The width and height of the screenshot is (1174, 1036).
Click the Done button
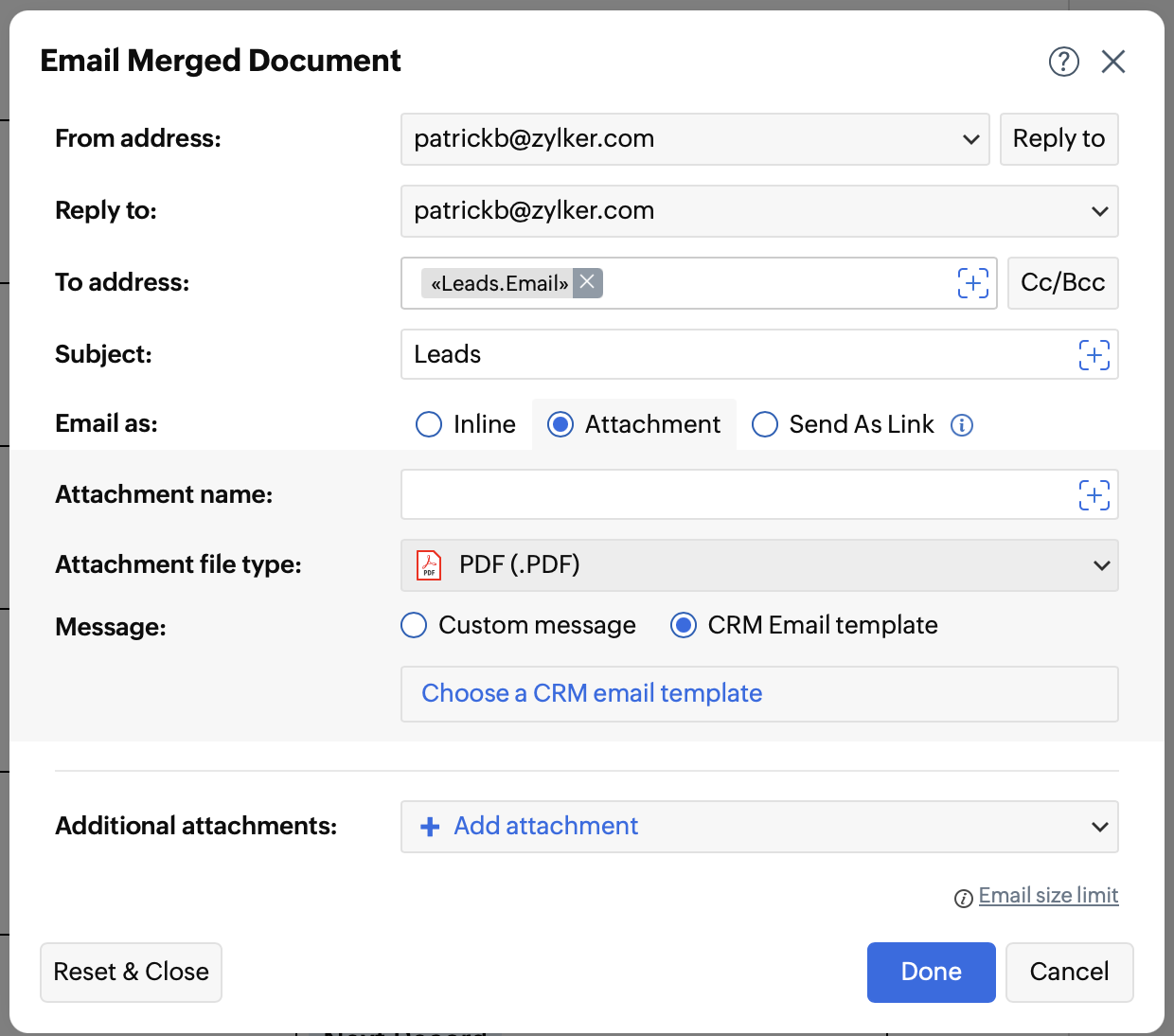931,972
